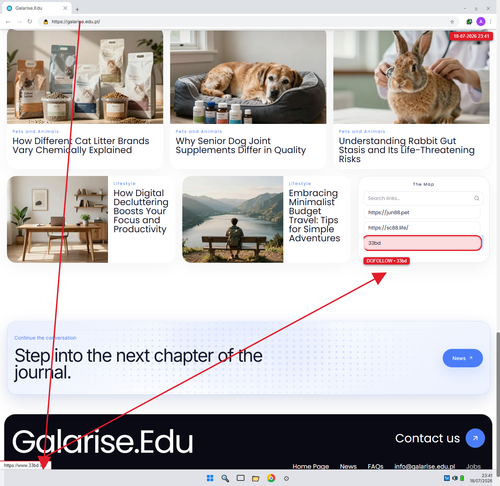
Task: Click Lifestyle label above Digital Decluttering
Action: (x=124, y=184)
